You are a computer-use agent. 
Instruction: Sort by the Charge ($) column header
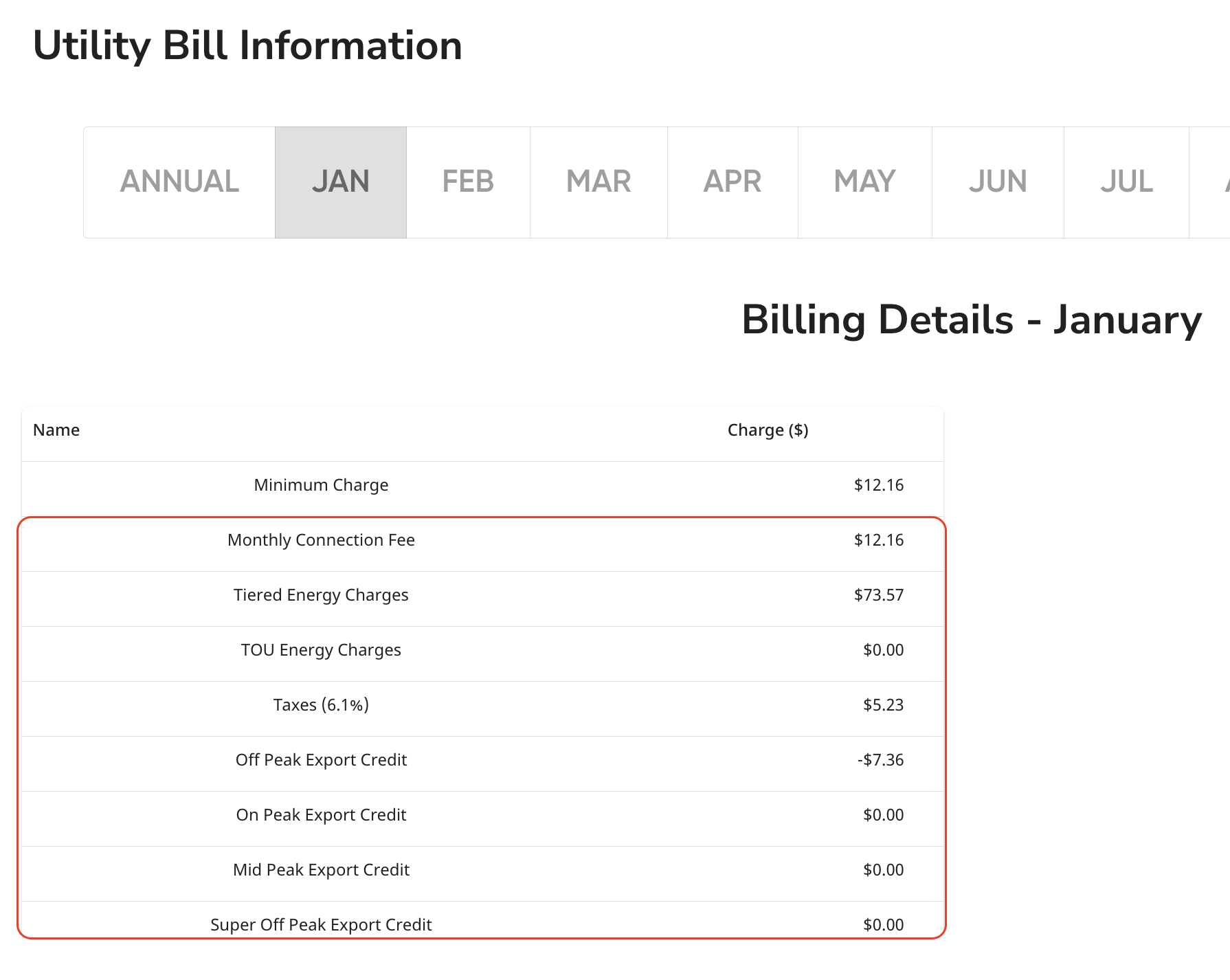coord(768,430)
